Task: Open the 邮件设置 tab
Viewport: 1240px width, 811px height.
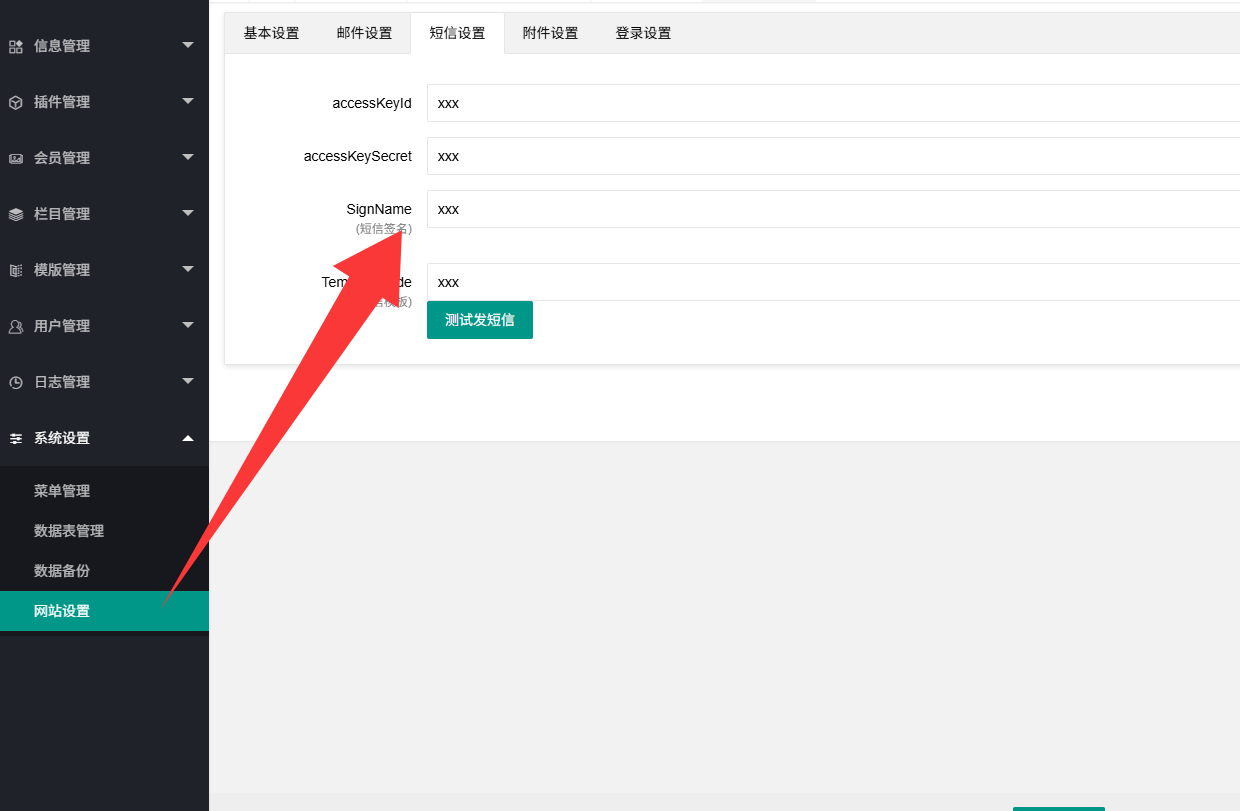Action: [364, 33]
